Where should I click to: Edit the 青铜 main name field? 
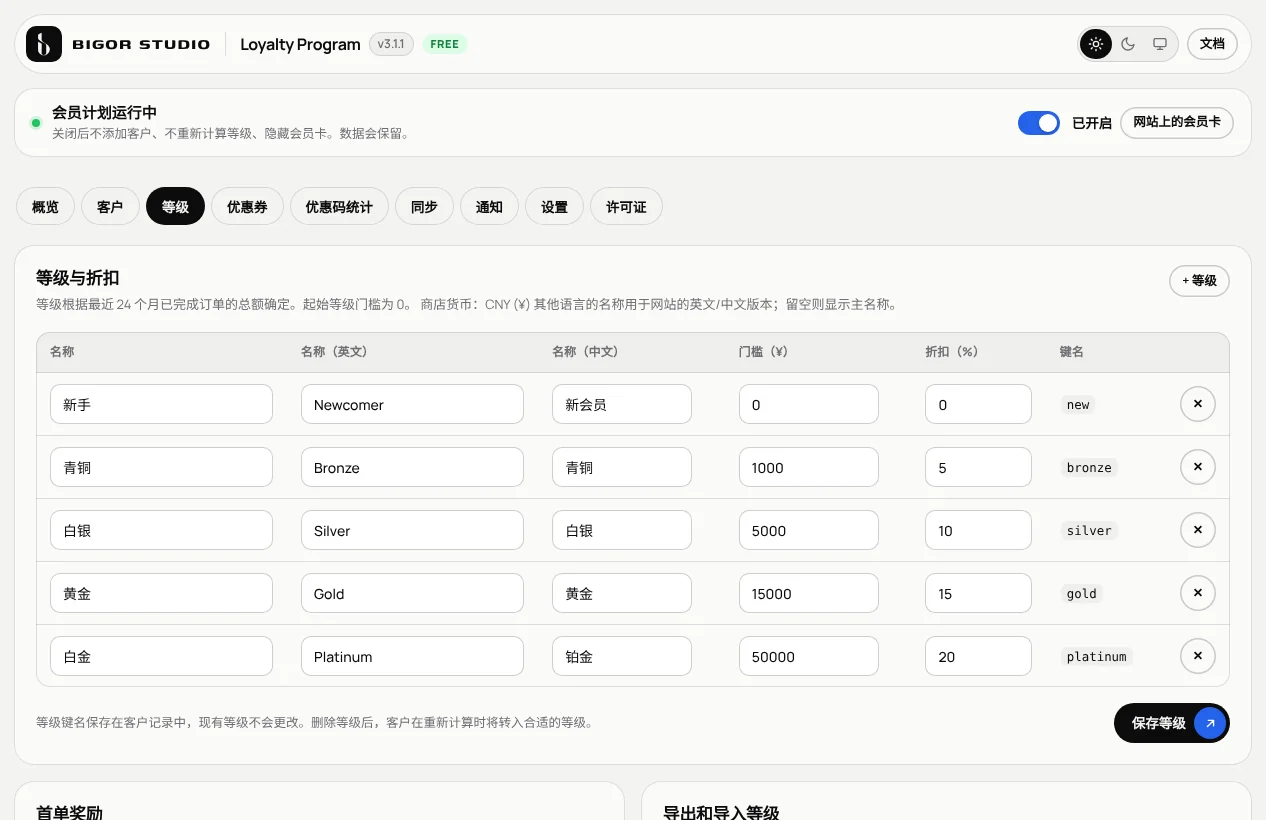[161, 467]
